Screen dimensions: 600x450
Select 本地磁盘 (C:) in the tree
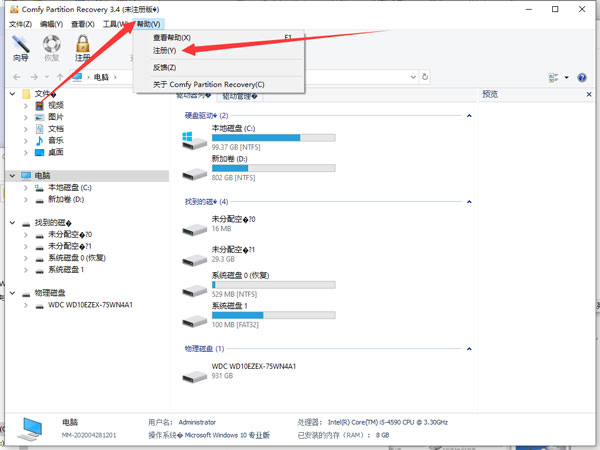(x=70, y=188)
